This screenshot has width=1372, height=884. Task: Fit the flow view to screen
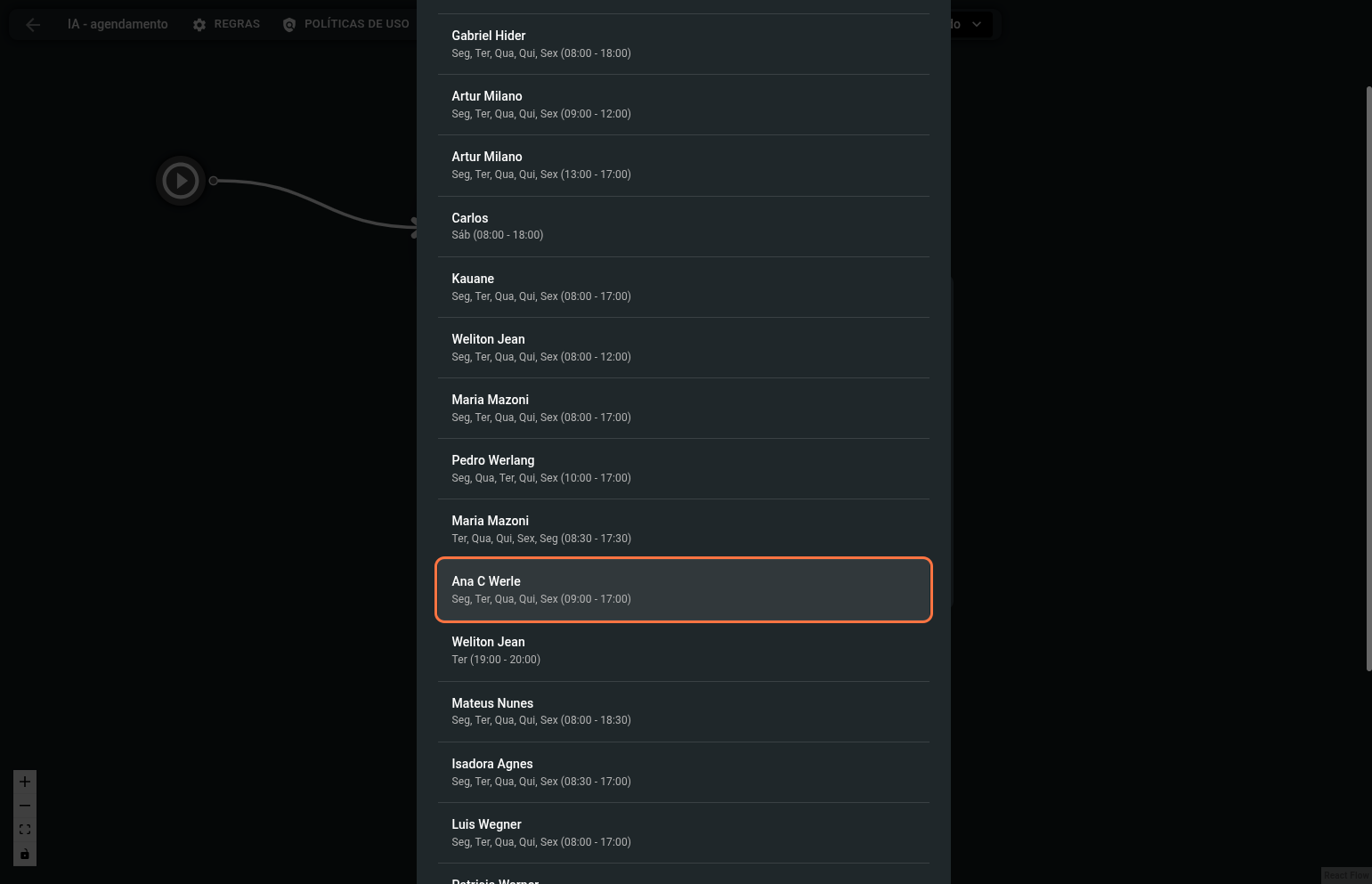[25, 830]
